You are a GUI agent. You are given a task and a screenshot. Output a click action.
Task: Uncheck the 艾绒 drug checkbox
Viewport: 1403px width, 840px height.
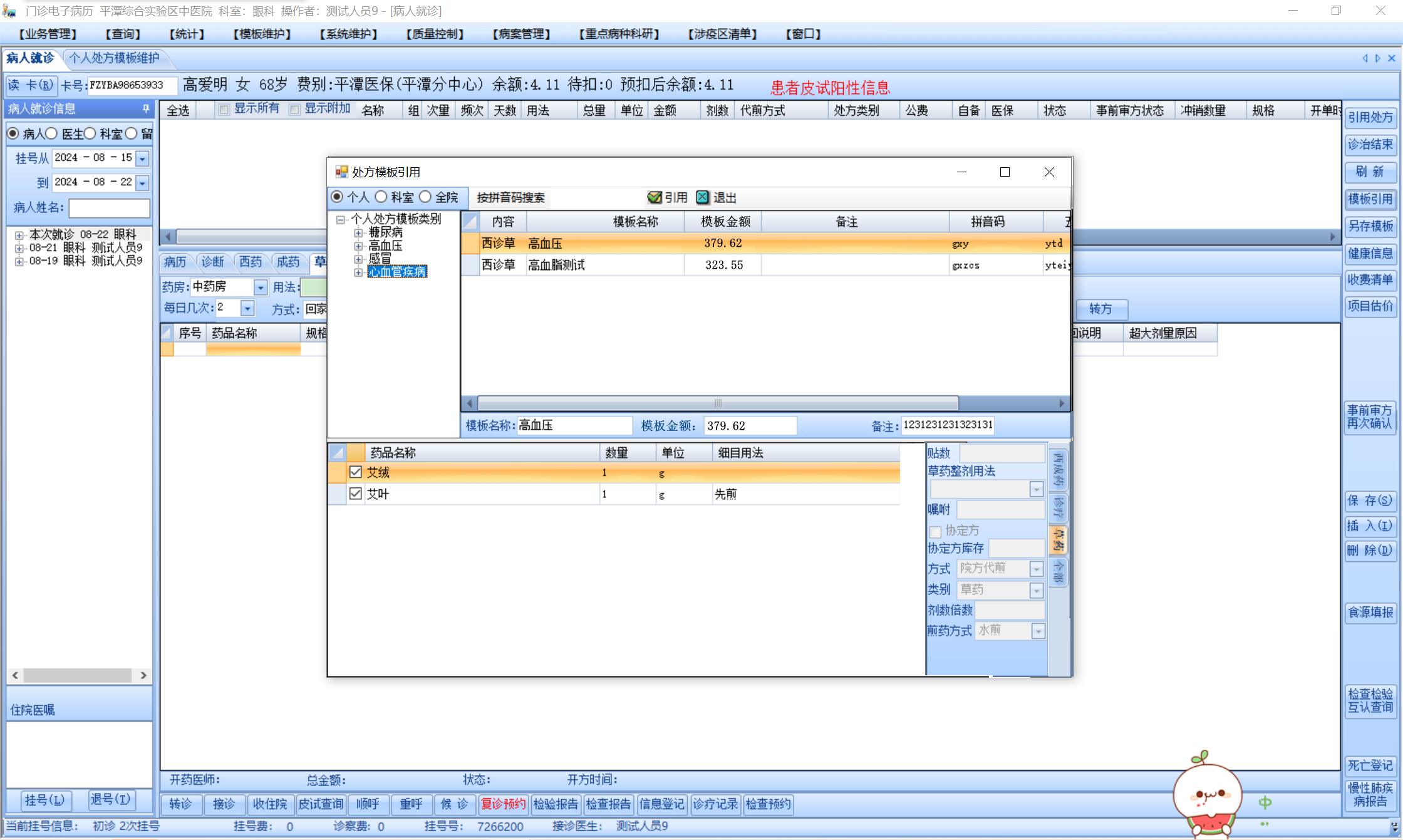[356, 472]
